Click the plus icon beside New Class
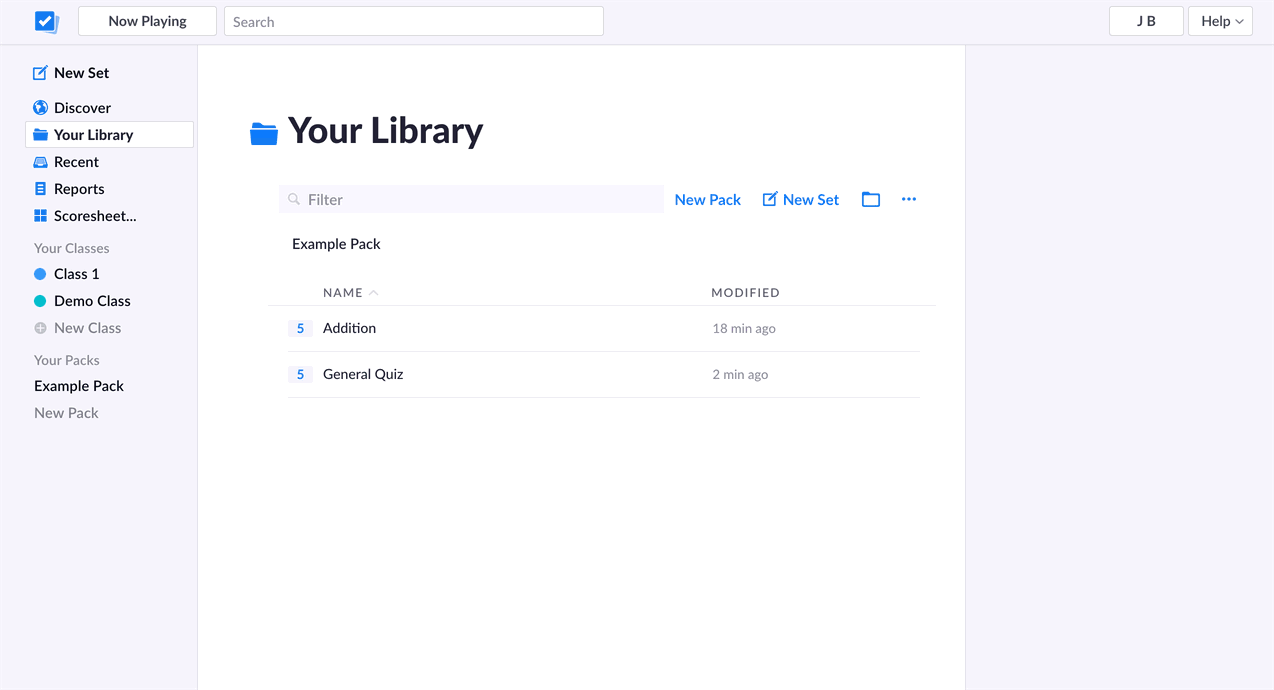 (42, 327)
